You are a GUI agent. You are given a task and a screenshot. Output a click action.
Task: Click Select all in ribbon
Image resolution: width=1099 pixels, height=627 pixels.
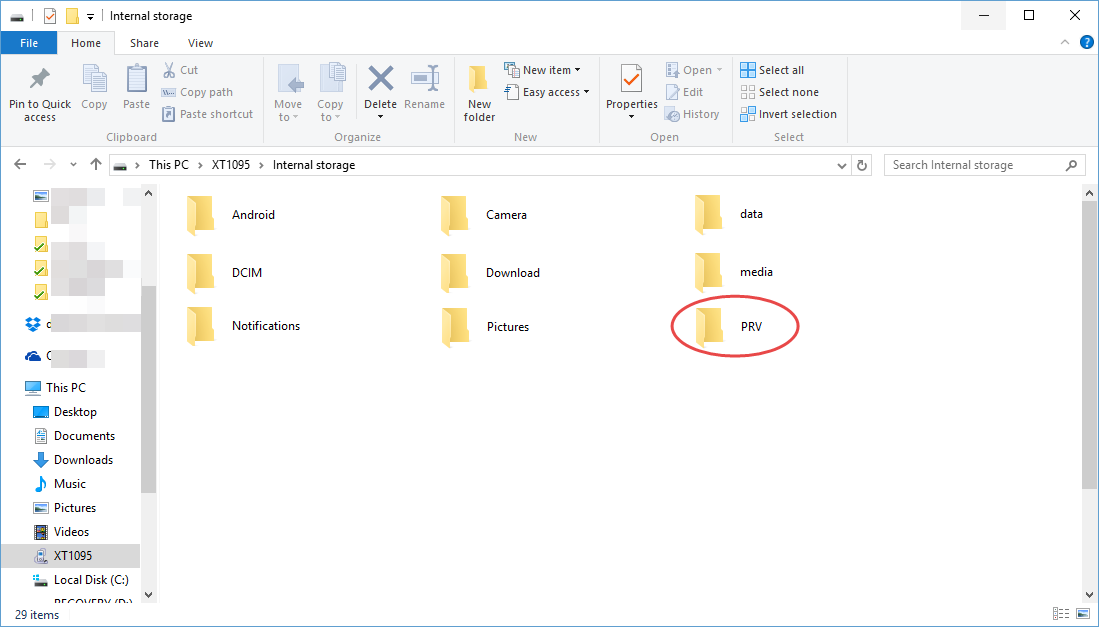click(772, 70)
